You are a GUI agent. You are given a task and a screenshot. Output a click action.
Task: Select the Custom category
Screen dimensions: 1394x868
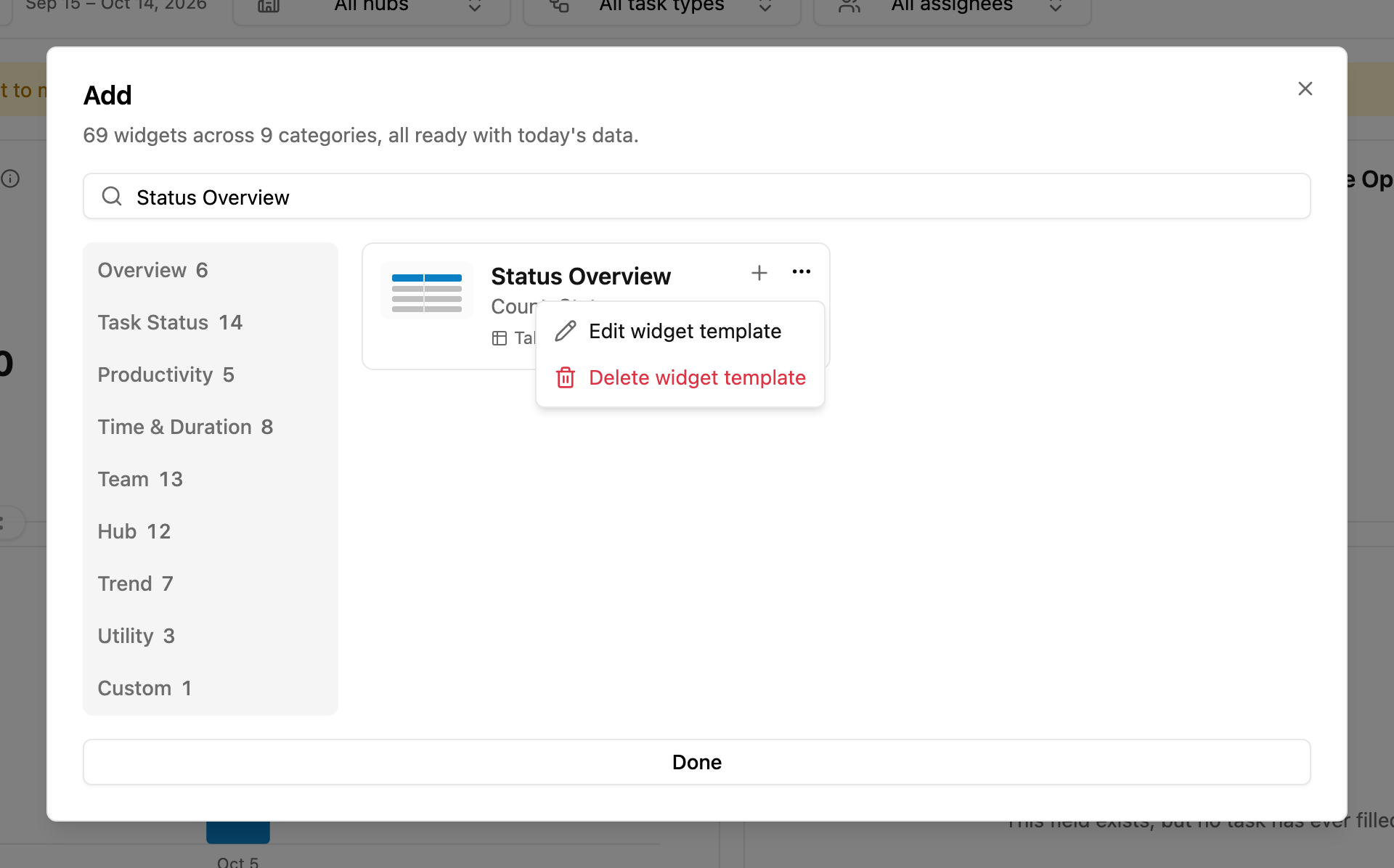coord(211,688)
